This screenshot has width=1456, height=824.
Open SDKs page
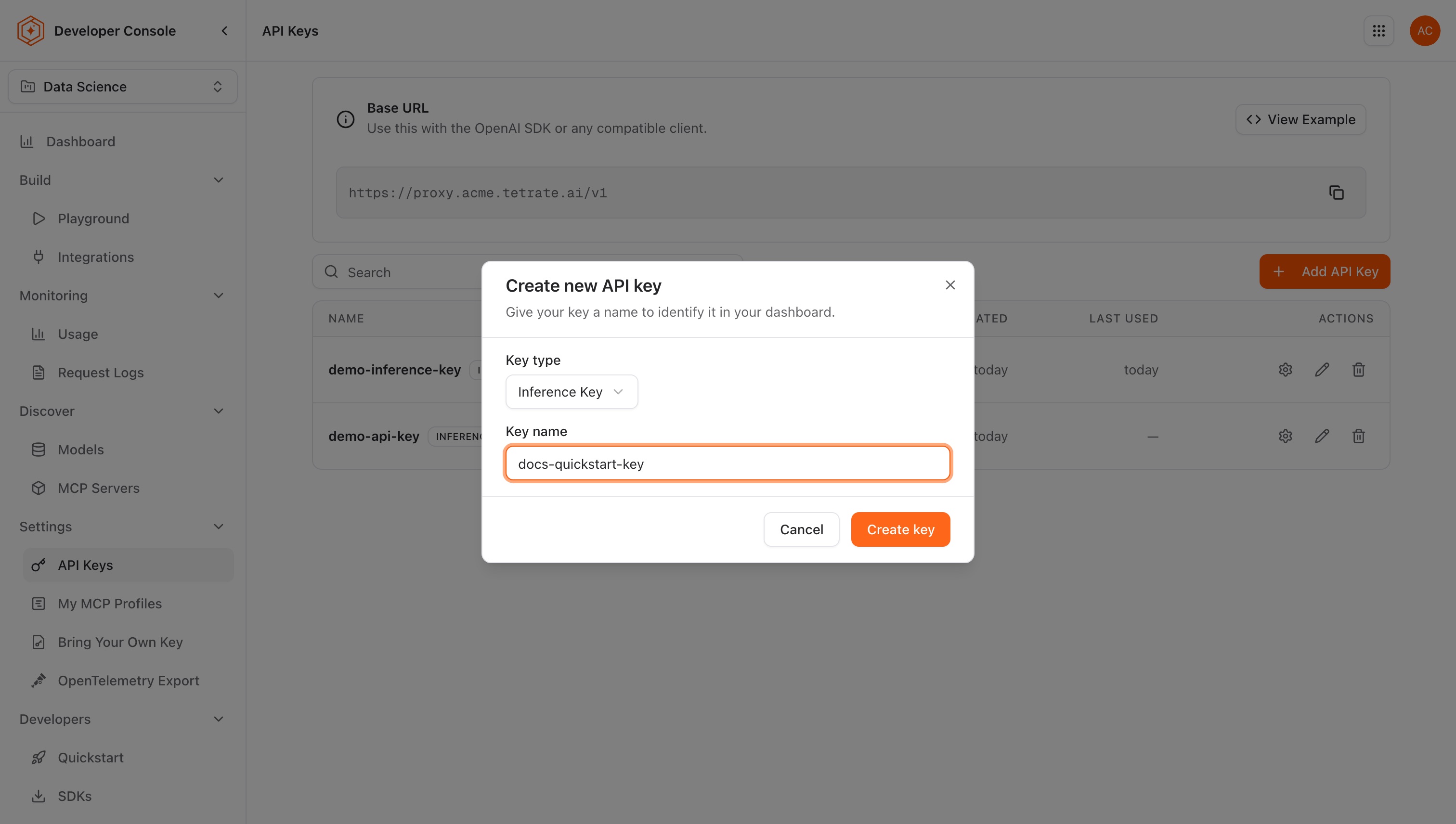(128, 796)
